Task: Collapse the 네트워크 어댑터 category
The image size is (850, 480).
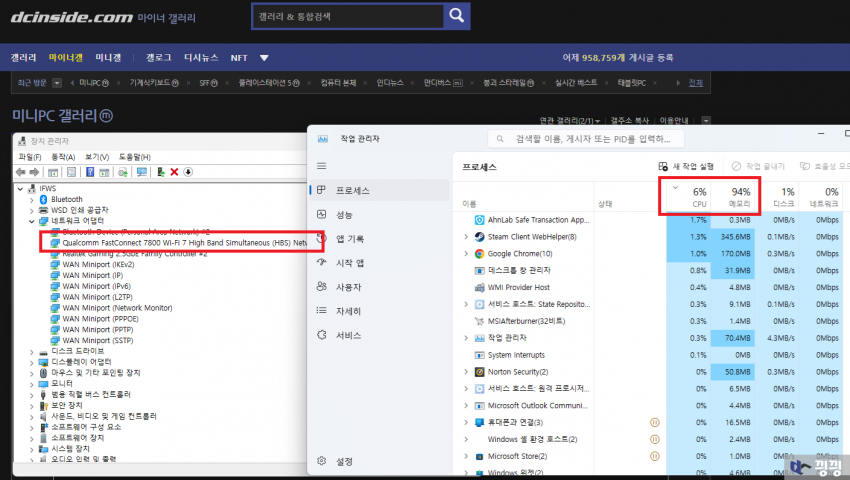Action: 31,221
